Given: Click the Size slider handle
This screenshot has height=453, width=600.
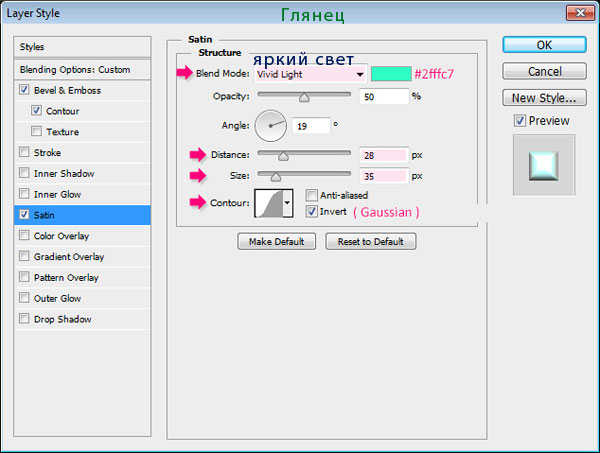Looking at the screenshot, I should [276, 177].
